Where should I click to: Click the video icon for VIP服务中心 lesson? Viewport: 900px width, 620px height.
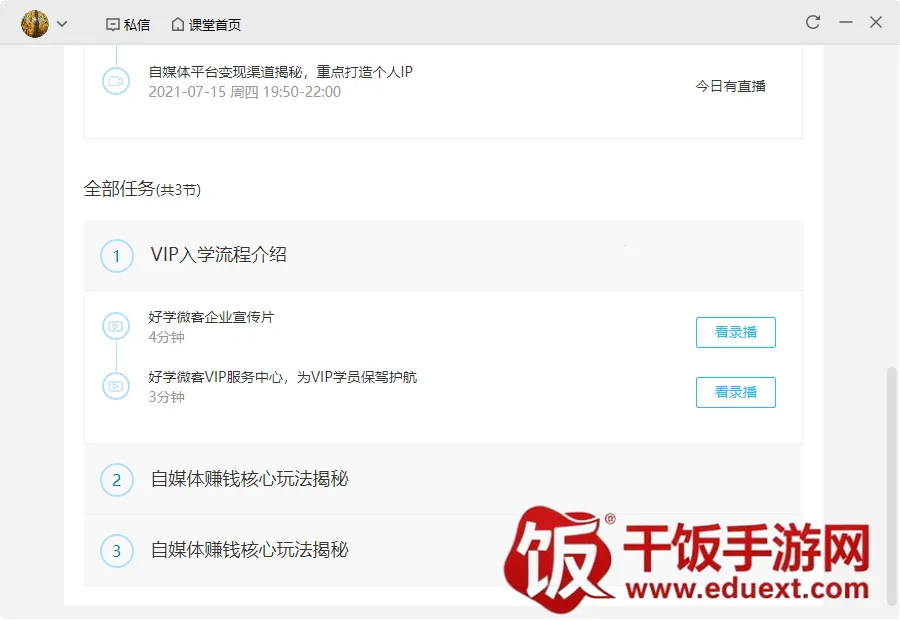click(116, 386)
